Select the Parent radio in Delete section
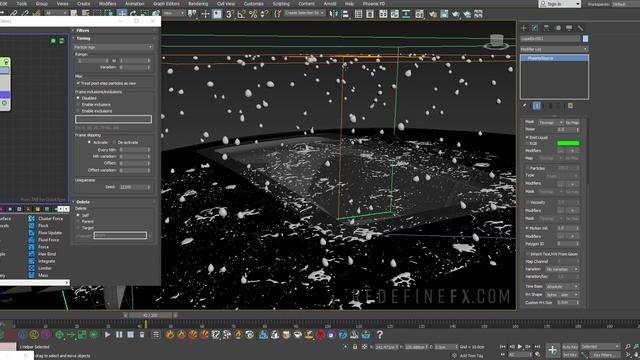Image resolution: width=640 pixels, height=360 pixels. click(78, 222)
